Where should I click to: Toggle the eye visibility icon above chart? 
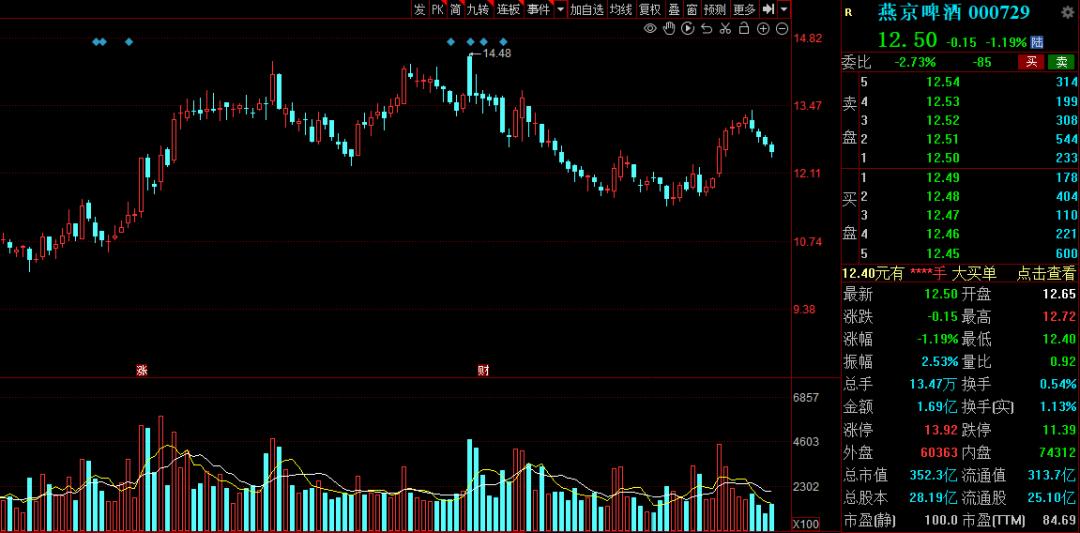(x=650, y=28)
